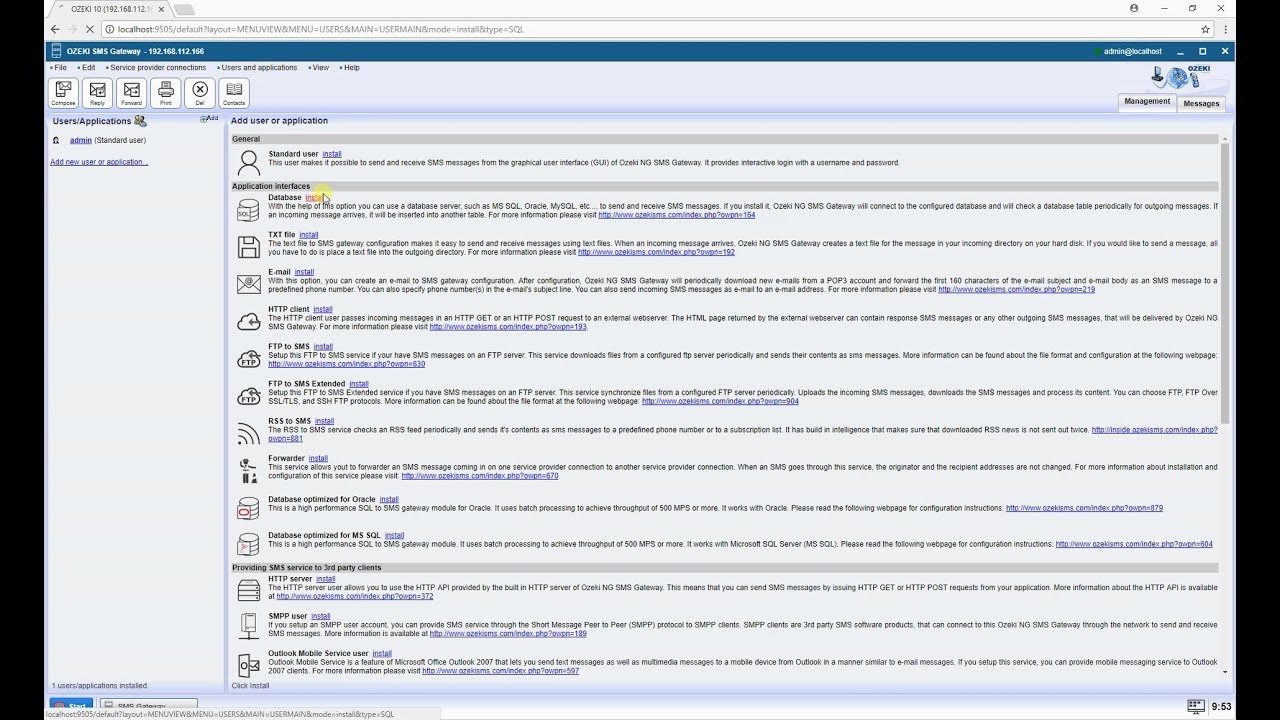Install the HTTP client interface
The height and width of the screenshot is (720, 1280).
click(323, 309)
